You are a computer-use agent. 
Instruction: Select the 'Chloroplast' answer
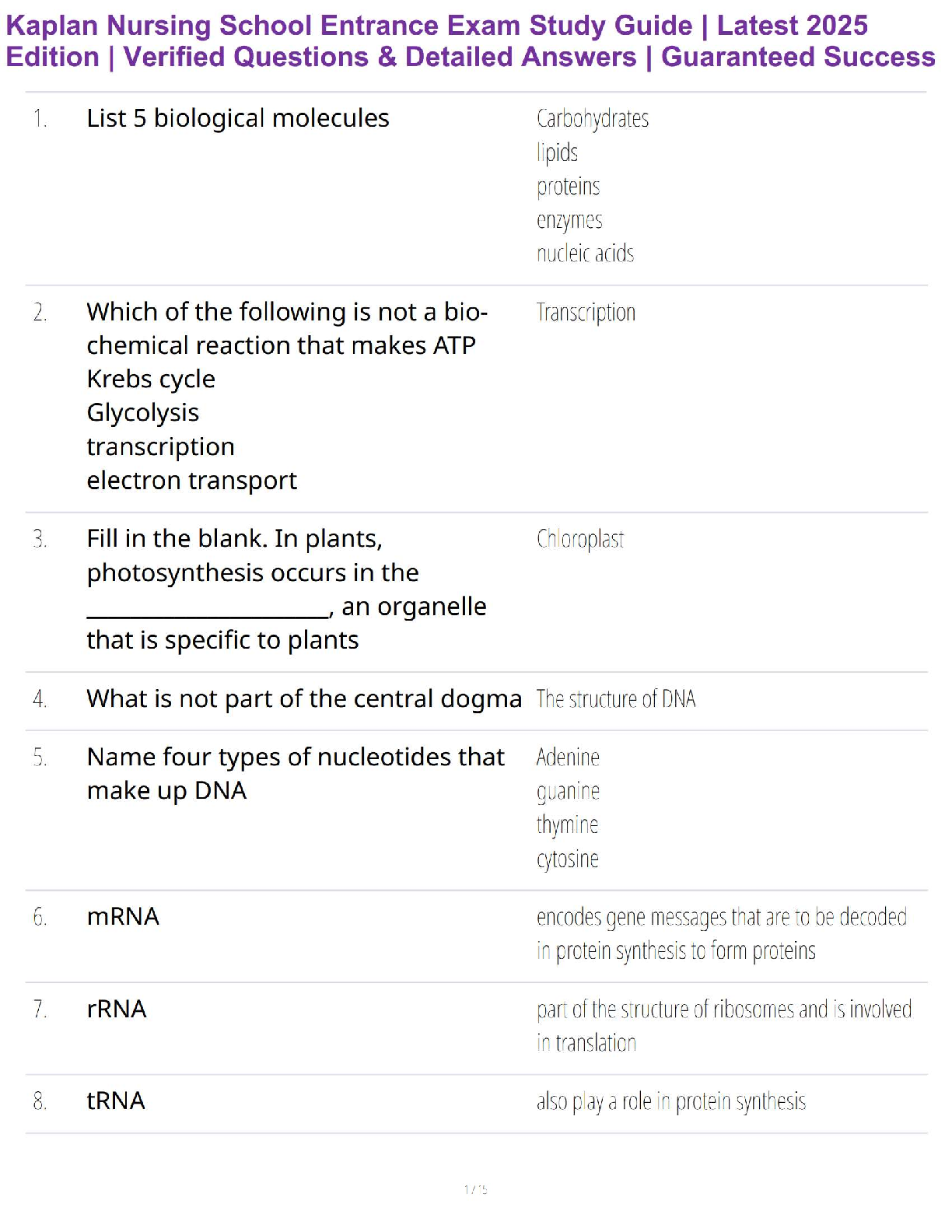tap(580, 539)
